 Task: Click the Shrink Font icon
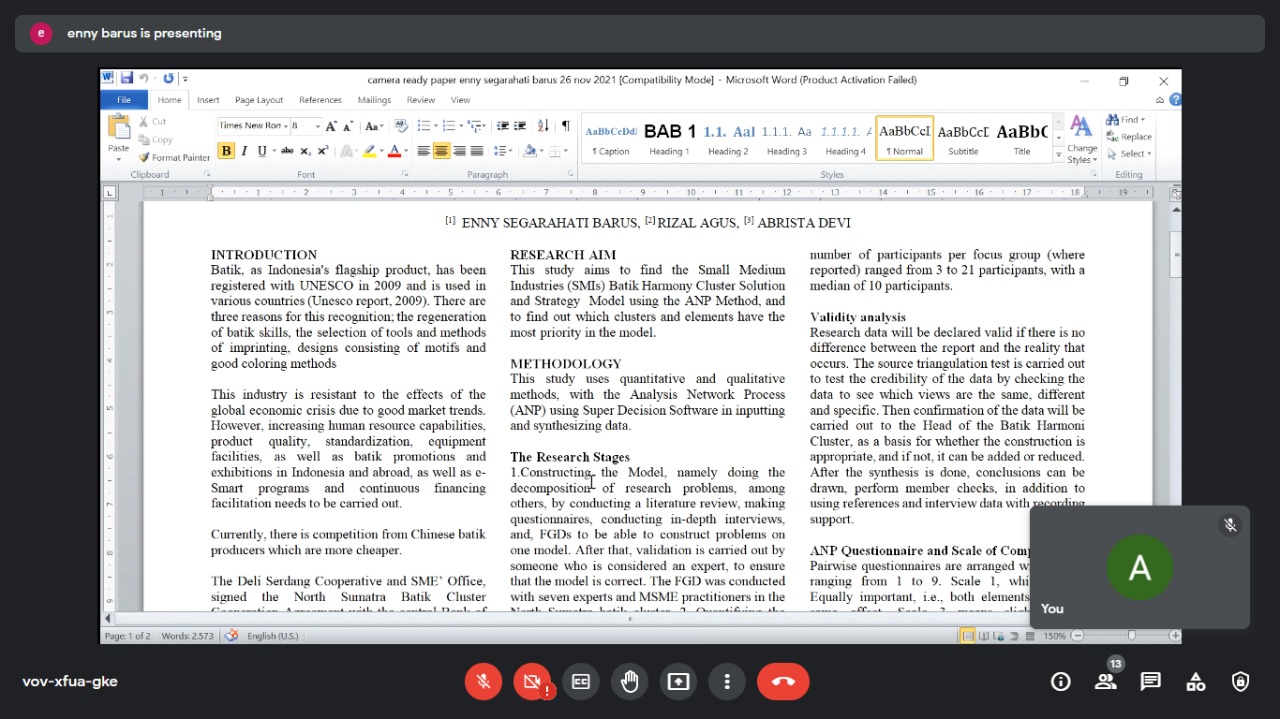[347, 126]
